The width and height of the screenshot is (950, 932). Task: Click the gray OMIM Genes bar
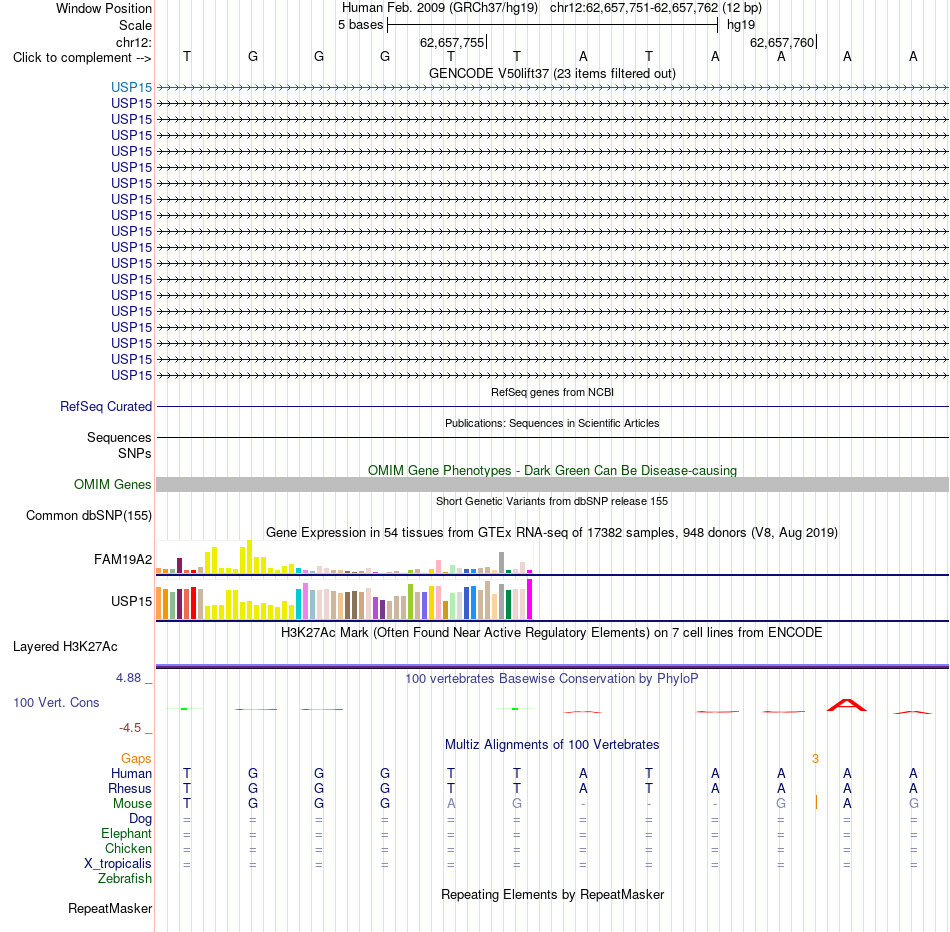click(552, 484)
